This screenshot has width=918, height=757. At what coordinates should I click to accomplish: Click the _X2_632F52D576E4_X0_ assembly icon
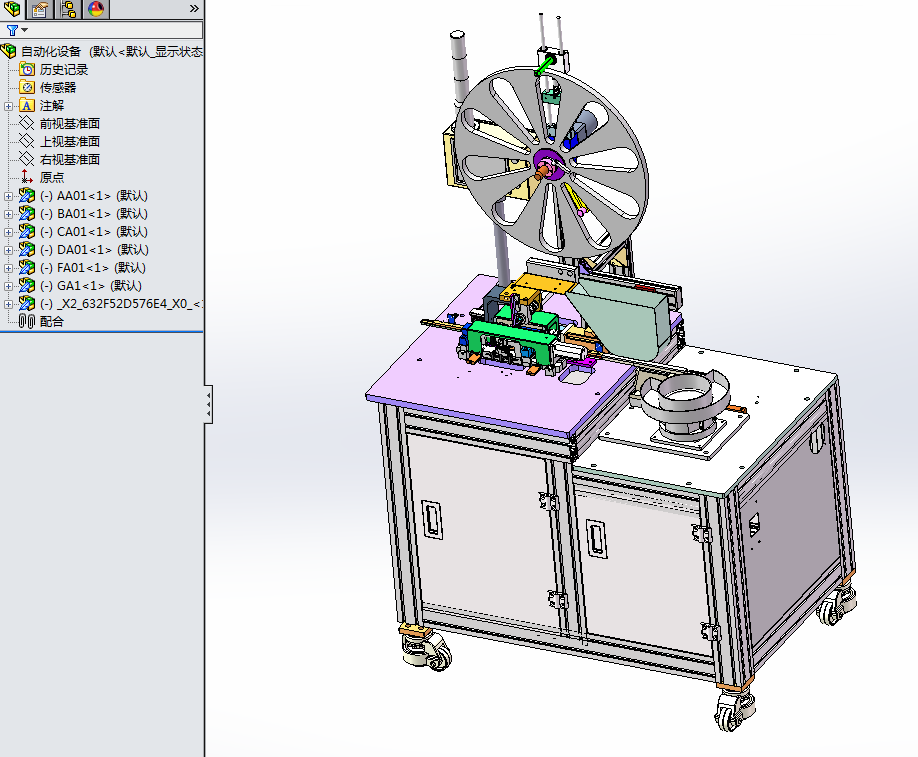pyautogui.click(x=27, y=304)
